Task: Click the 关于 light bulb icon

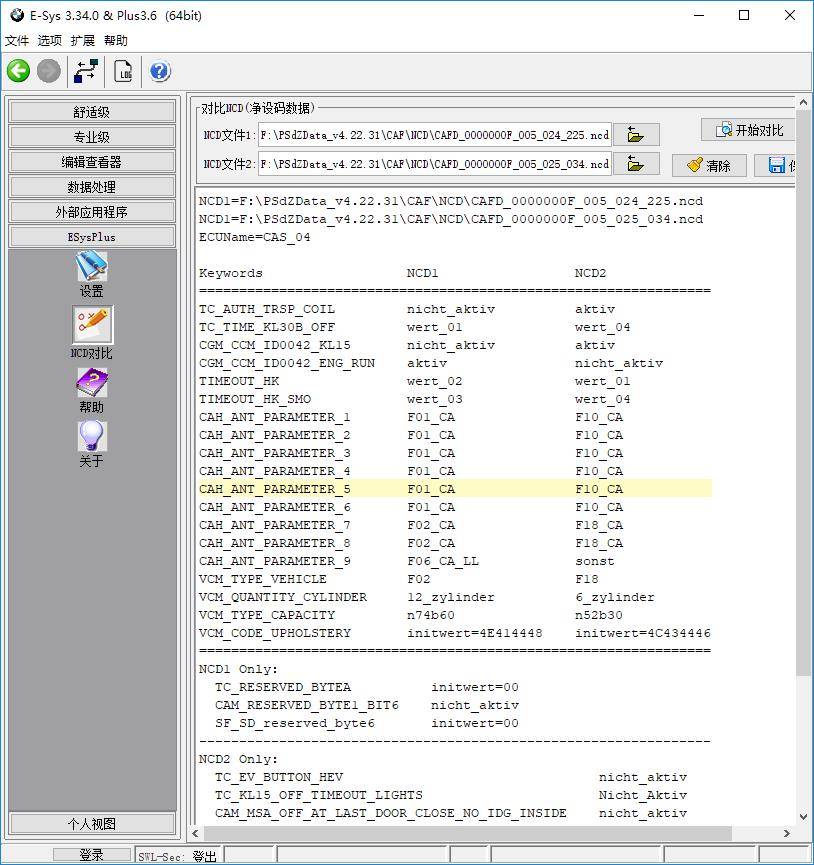Action: click(x=90, y=435)
